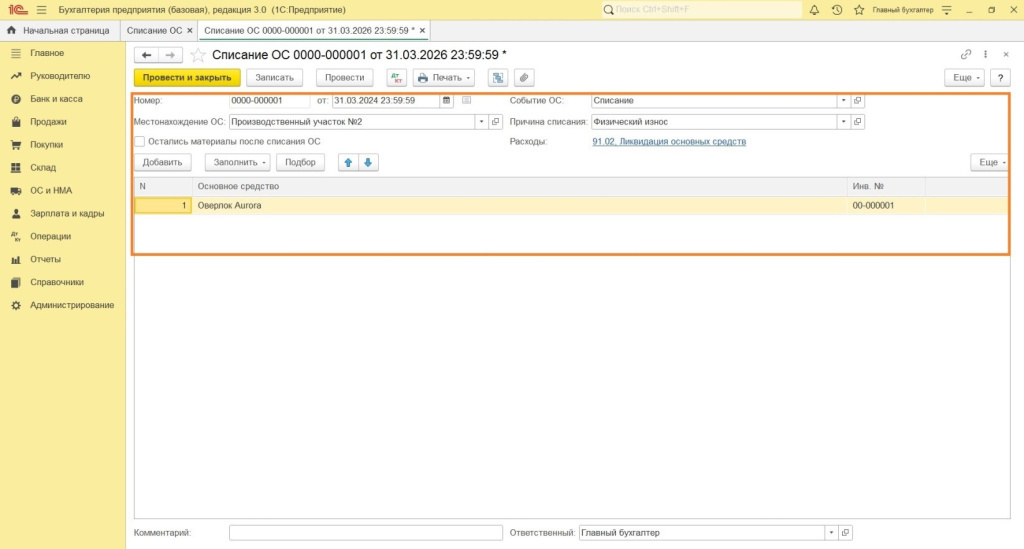Move the row up with the blue up arrow

[x=348, y=162]
